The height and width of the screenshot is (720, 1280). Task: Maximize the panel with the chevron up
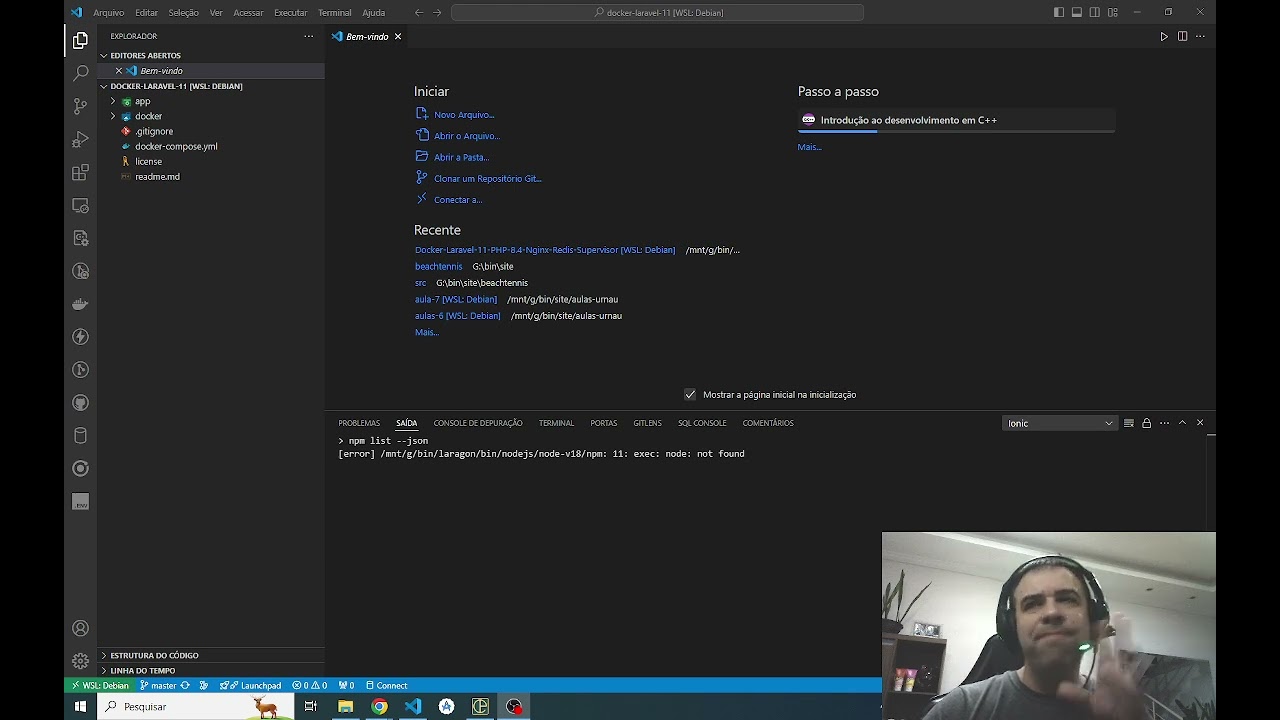[1182, 423]
